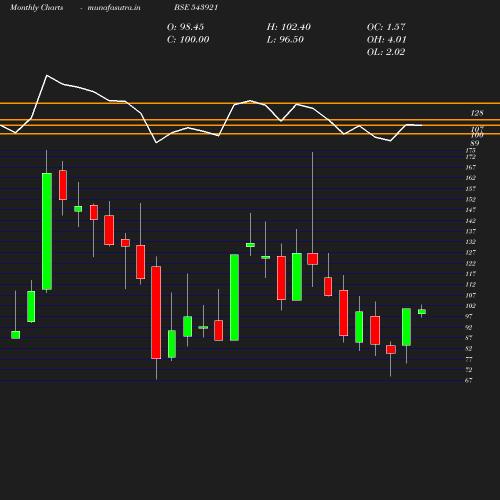Viewport: 500px width, 500px height.
Task: Click price axis label 97
Action: point(469,316)
